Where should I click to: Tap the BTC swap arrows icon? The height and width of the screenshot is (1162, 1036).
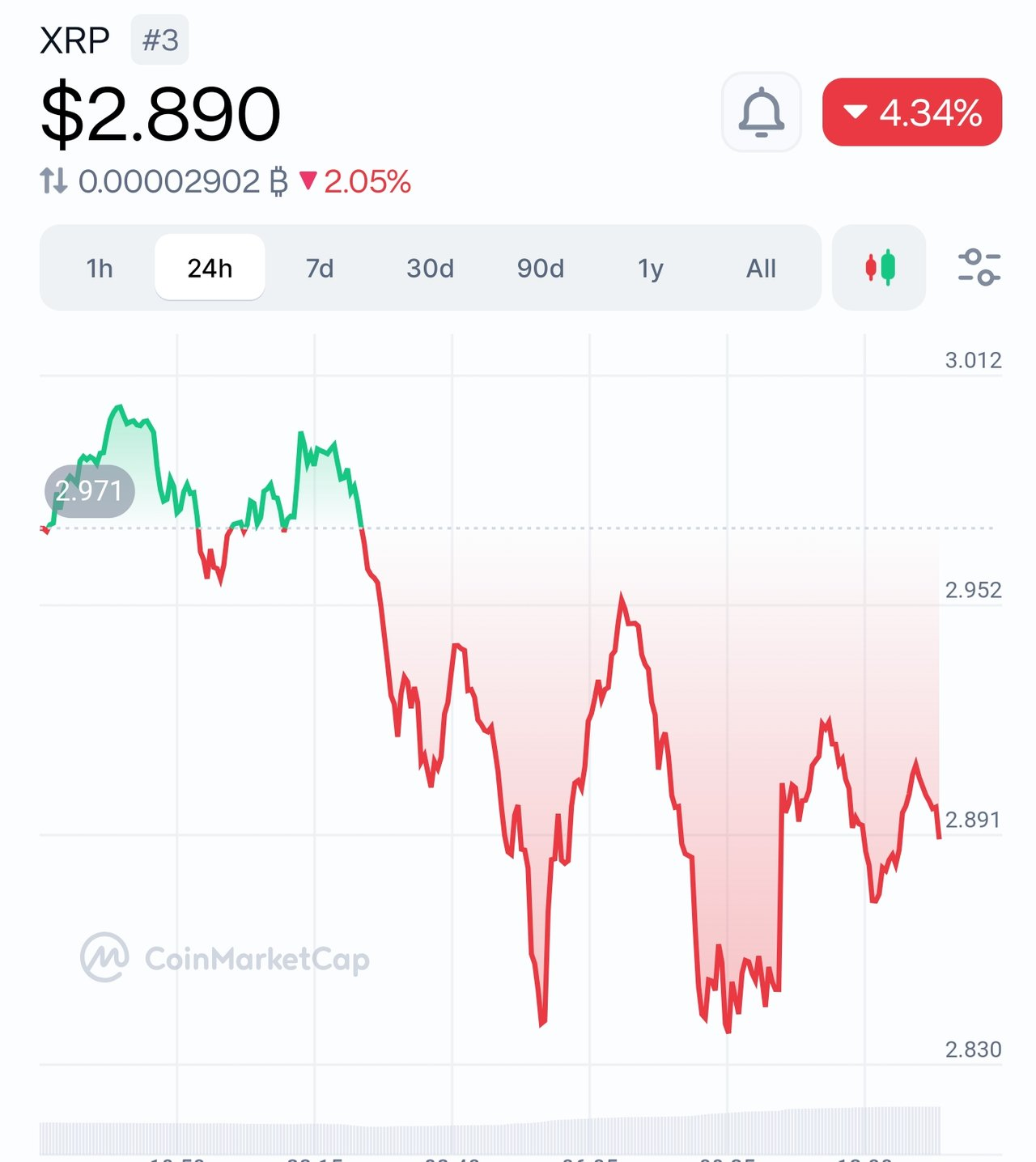click(54, 180)
